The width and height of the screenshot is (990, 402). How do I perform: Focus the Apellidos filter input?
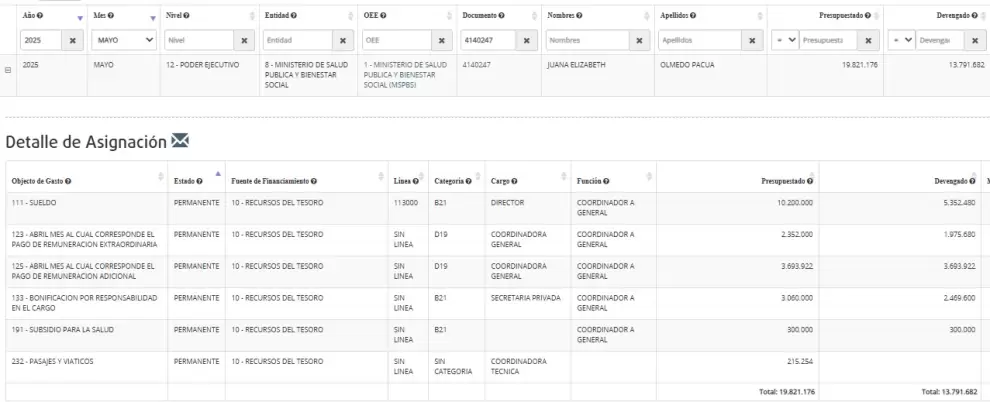700,40
